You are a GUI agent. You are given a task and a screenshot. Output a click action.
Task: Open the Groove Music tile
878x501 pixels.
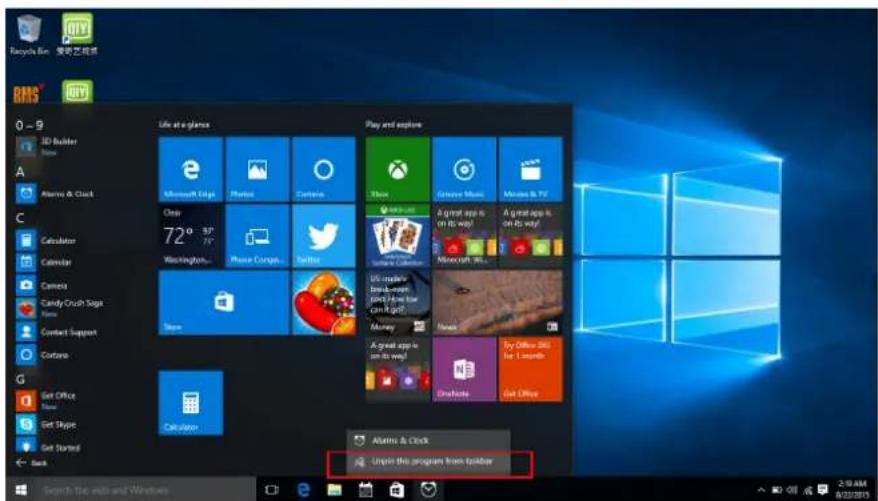pos(464,169)
